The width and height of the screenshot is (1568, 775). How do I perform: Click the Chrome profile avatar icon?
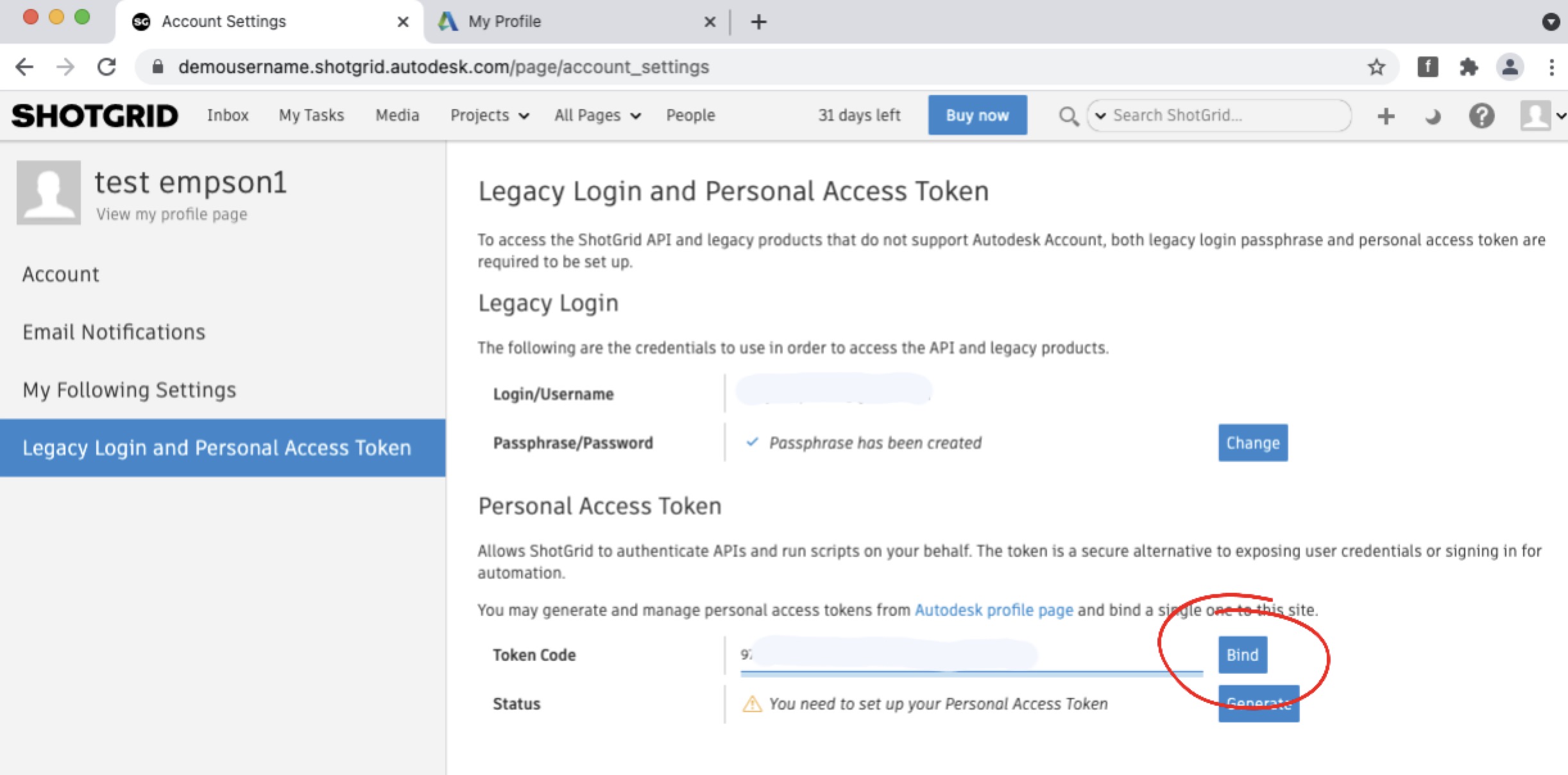point(1510,67)
